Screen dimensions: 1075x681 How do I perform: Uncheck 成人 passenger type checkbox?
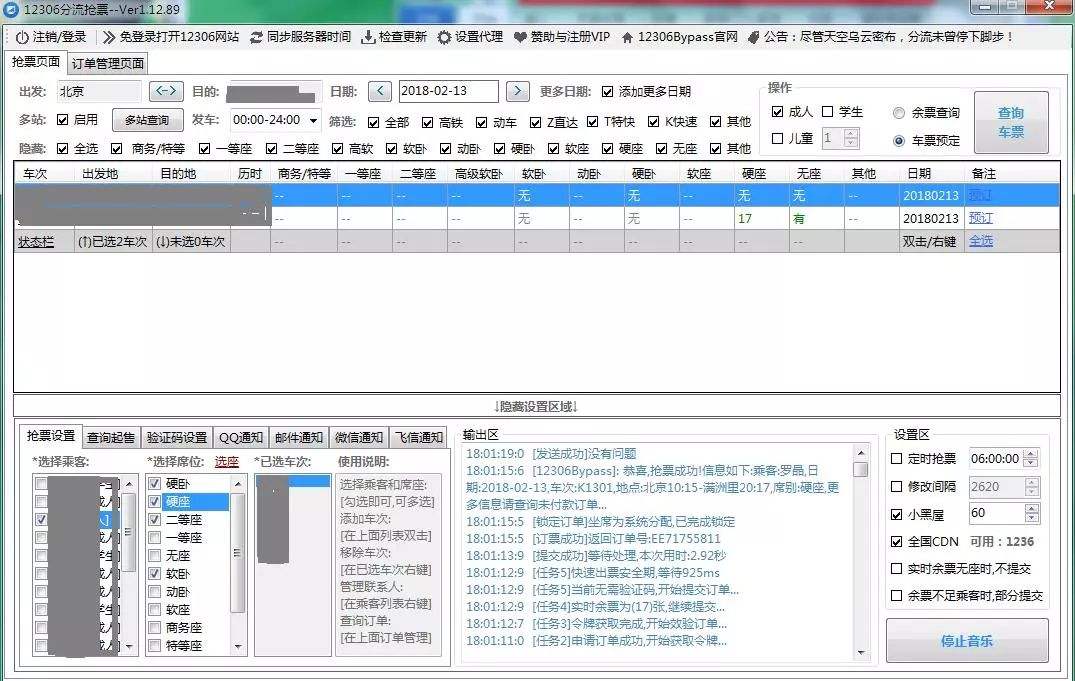777,112
